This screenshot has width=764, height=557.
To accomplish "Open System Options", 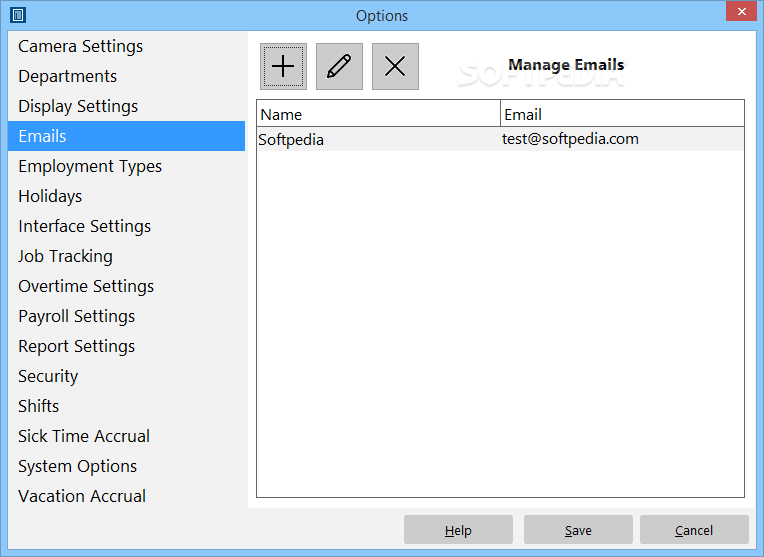I will pos(126,466).
